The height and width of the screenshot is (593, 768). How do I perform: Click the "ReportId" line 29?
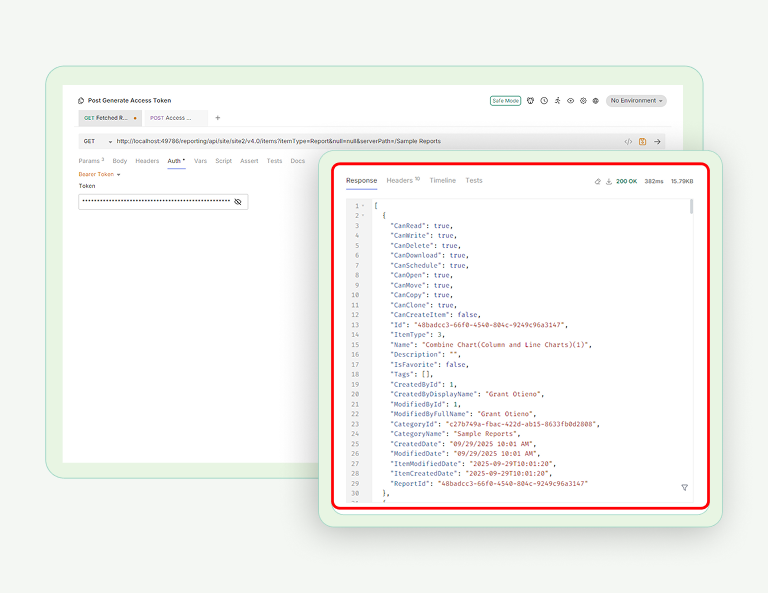[x=489, y=484]
